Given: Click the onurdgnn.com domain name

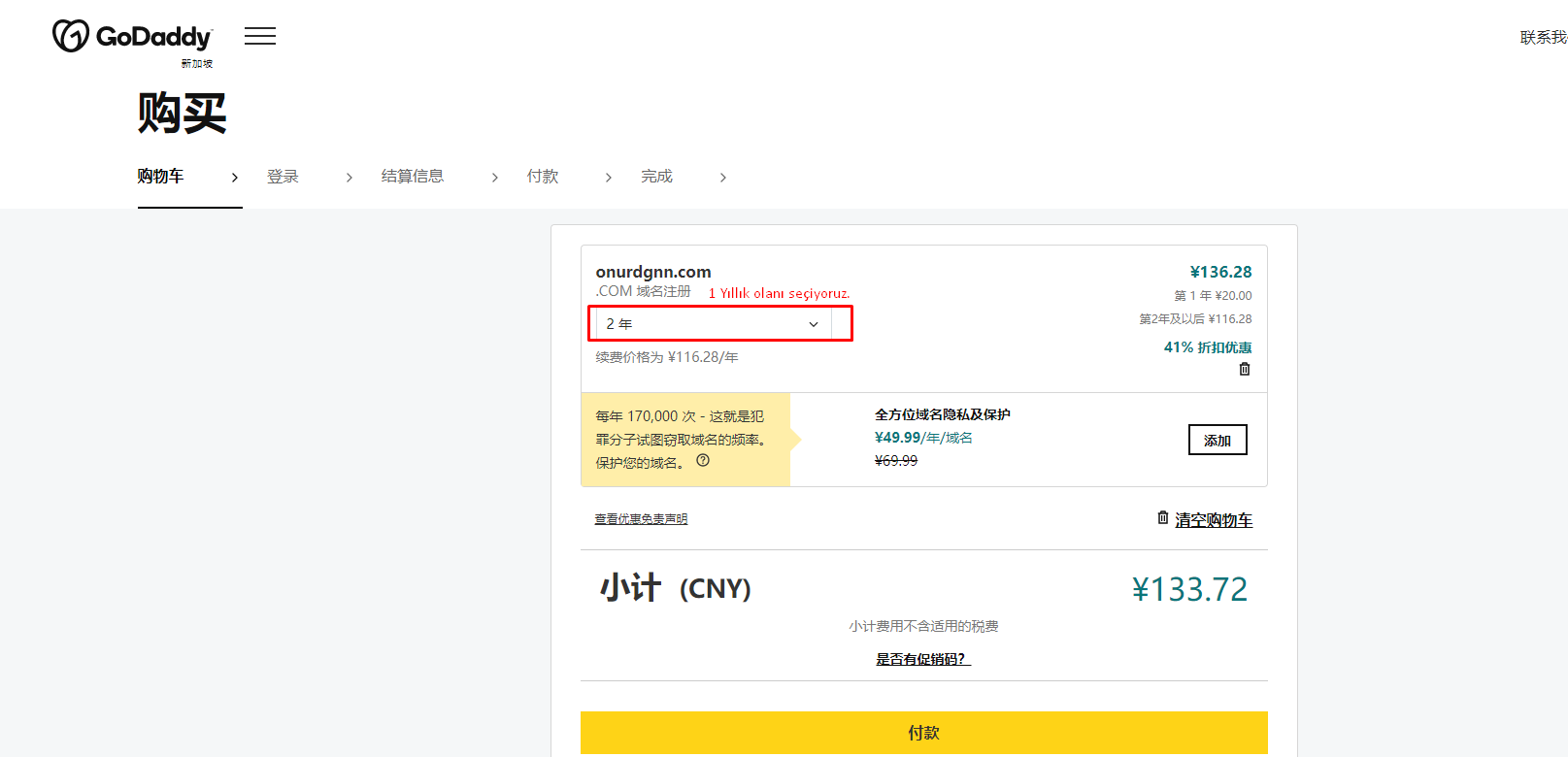Looking at the screenshot, I should 653,272.
